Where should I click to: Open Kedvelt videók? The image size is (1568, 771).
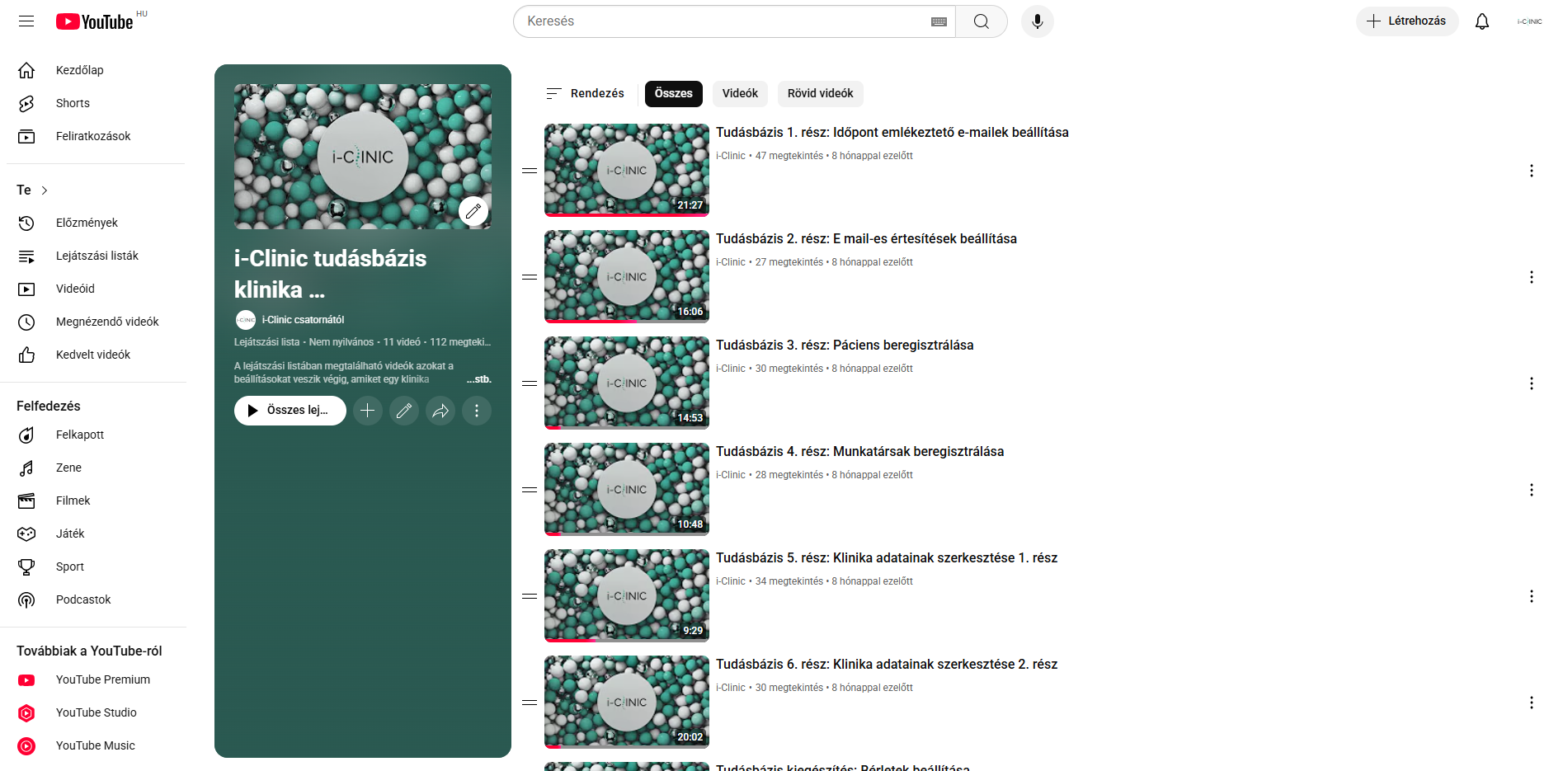click(x=96, y=355)
